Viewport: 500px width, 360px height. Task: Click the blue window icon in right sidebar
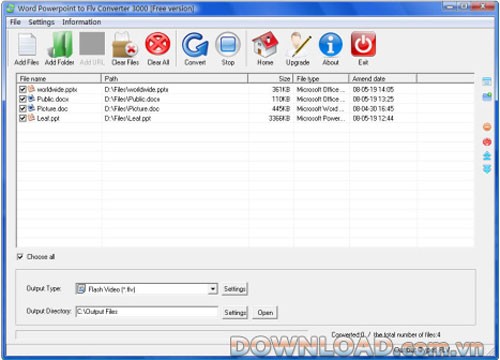(487, 81)
